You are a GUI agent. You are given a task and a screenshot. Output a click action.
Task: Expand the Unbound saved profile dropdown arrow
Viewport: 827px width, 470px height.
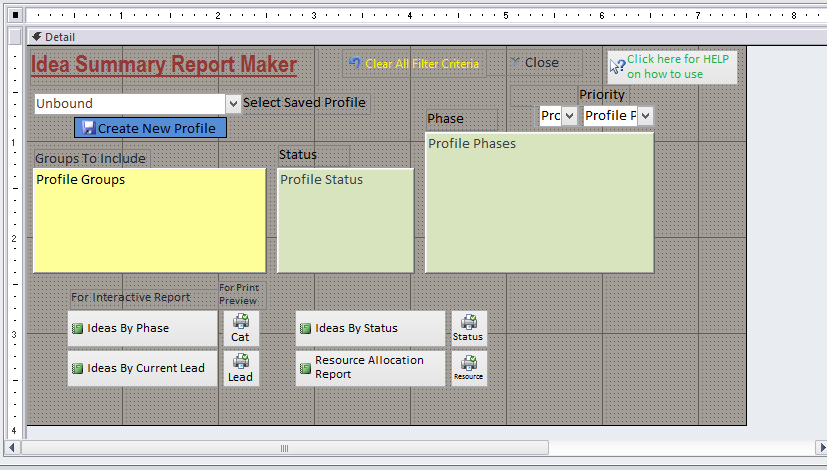coord(233,104)
